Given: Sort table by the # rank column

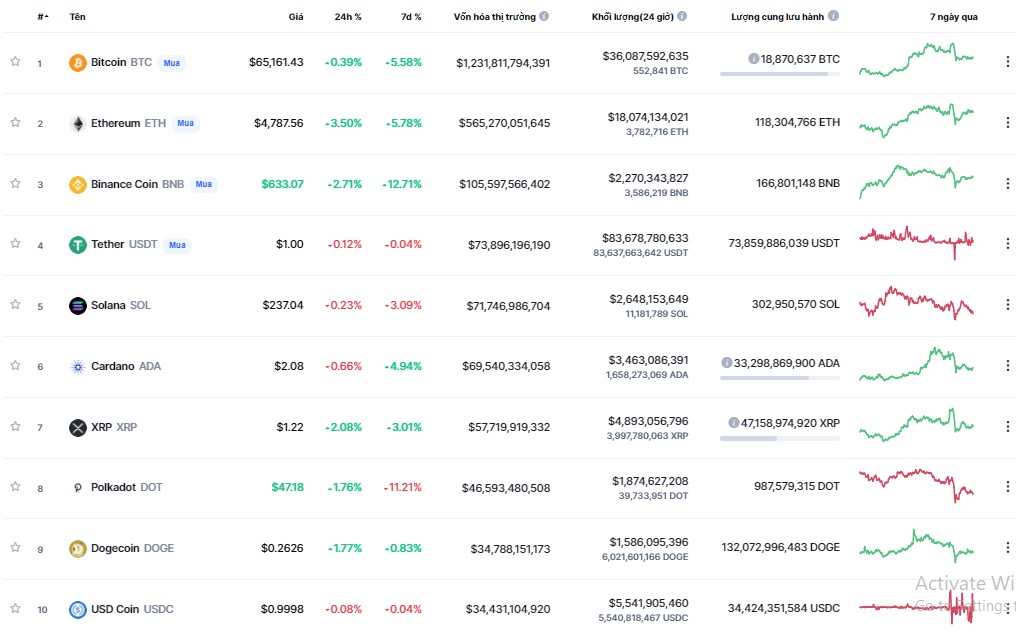Looking at the screenshot, I should click(43, 16).
